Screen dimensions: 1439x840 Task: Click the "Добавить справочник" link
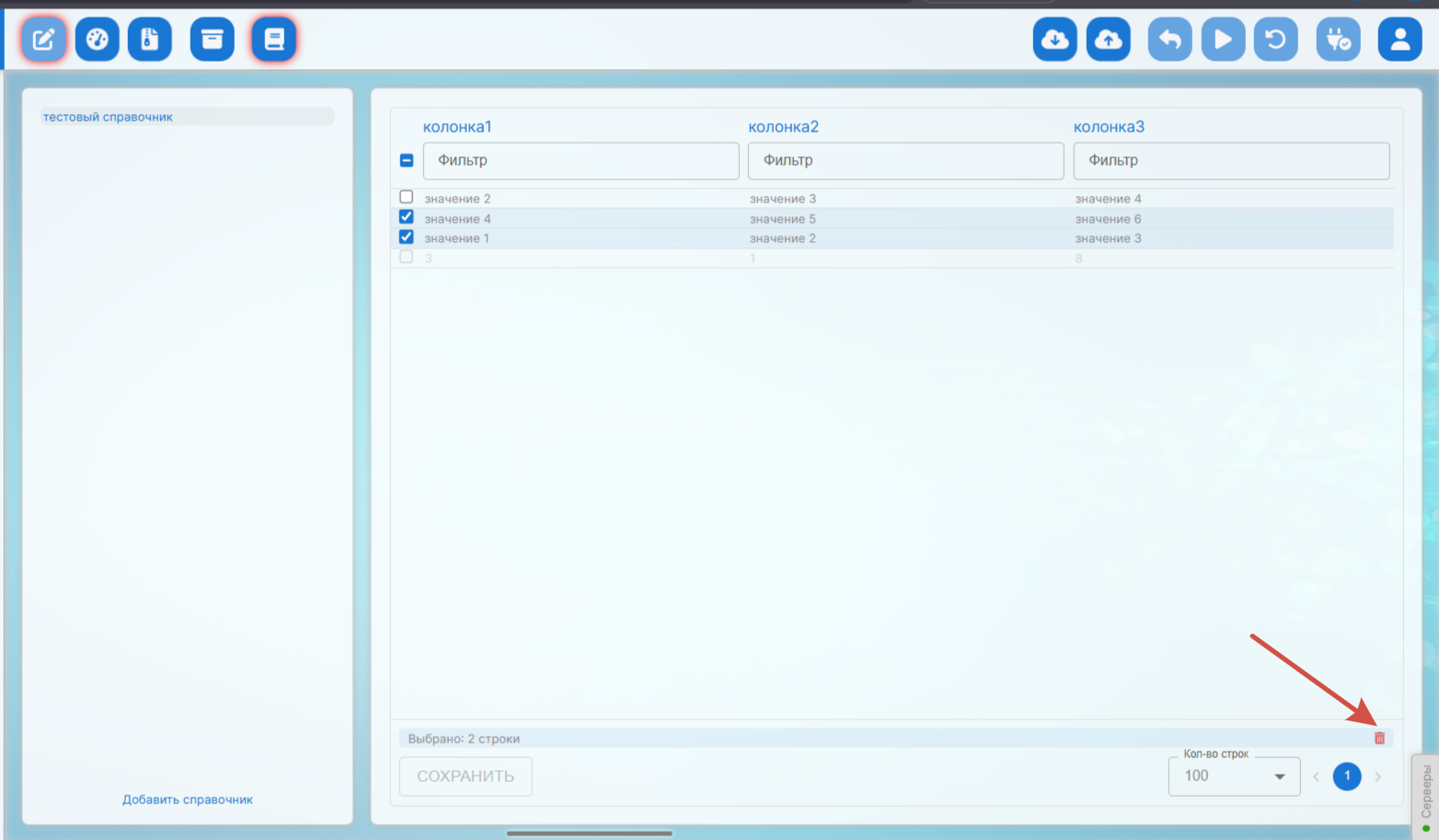[188, 800]
